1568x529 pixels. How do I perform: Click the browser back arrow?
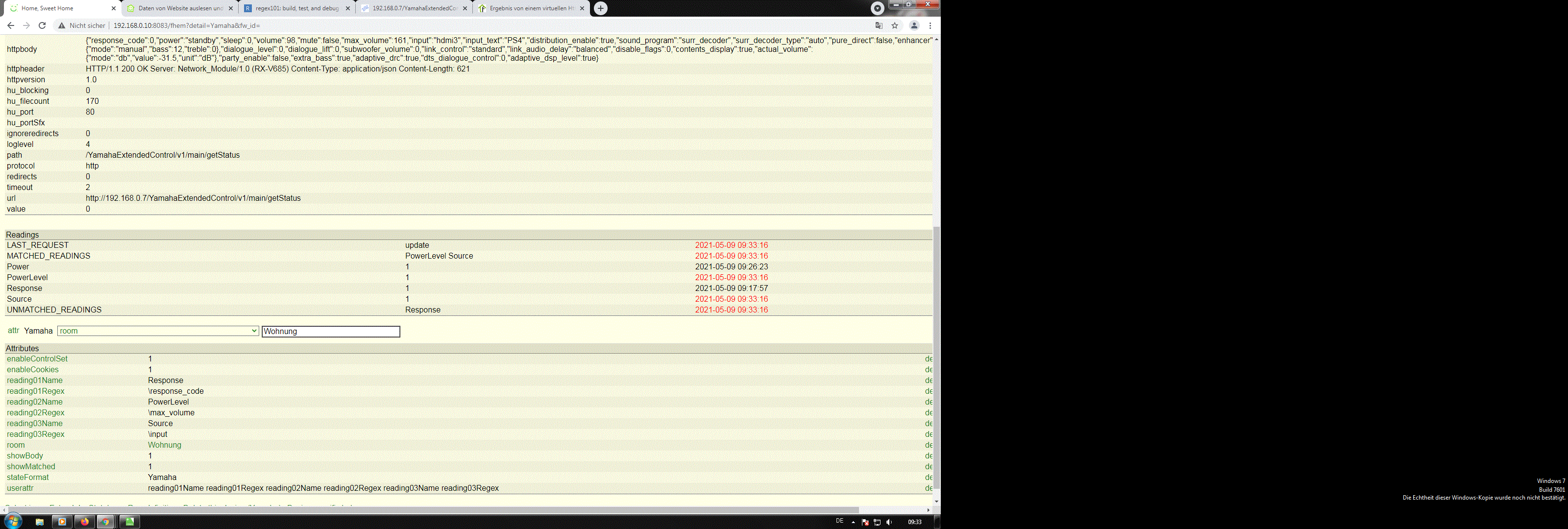10,25
